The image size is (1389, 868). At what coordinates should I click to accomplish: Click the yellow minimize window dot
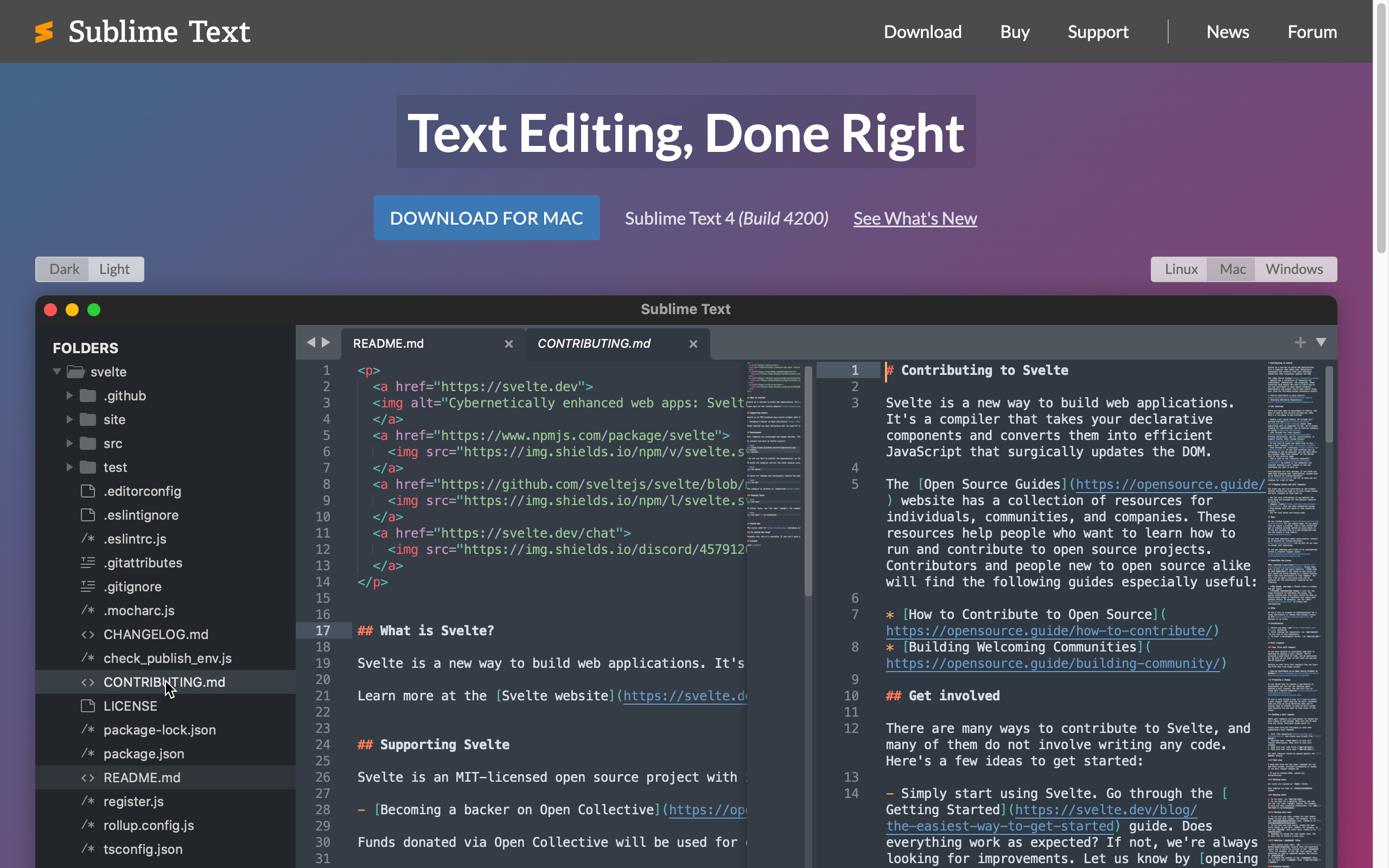pos(72,310)
